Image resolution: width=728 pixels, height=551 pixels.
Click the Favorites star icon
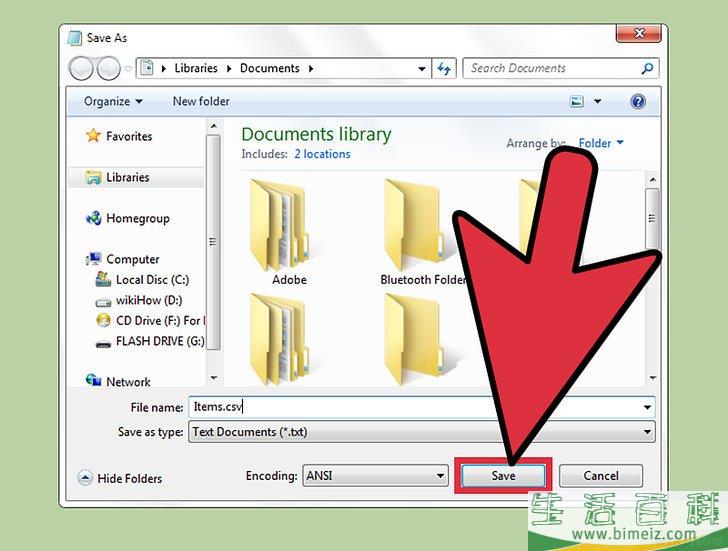(93, 136)
